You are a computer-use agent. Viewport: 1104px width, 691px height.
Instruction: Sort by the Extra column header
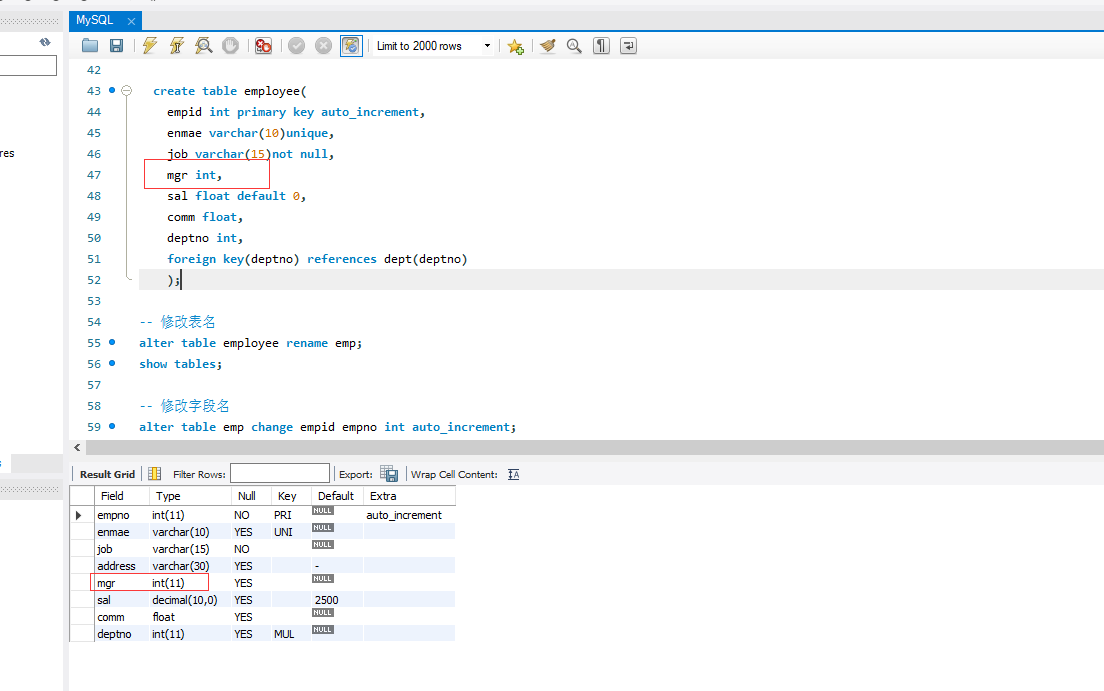tap(409, 496)
